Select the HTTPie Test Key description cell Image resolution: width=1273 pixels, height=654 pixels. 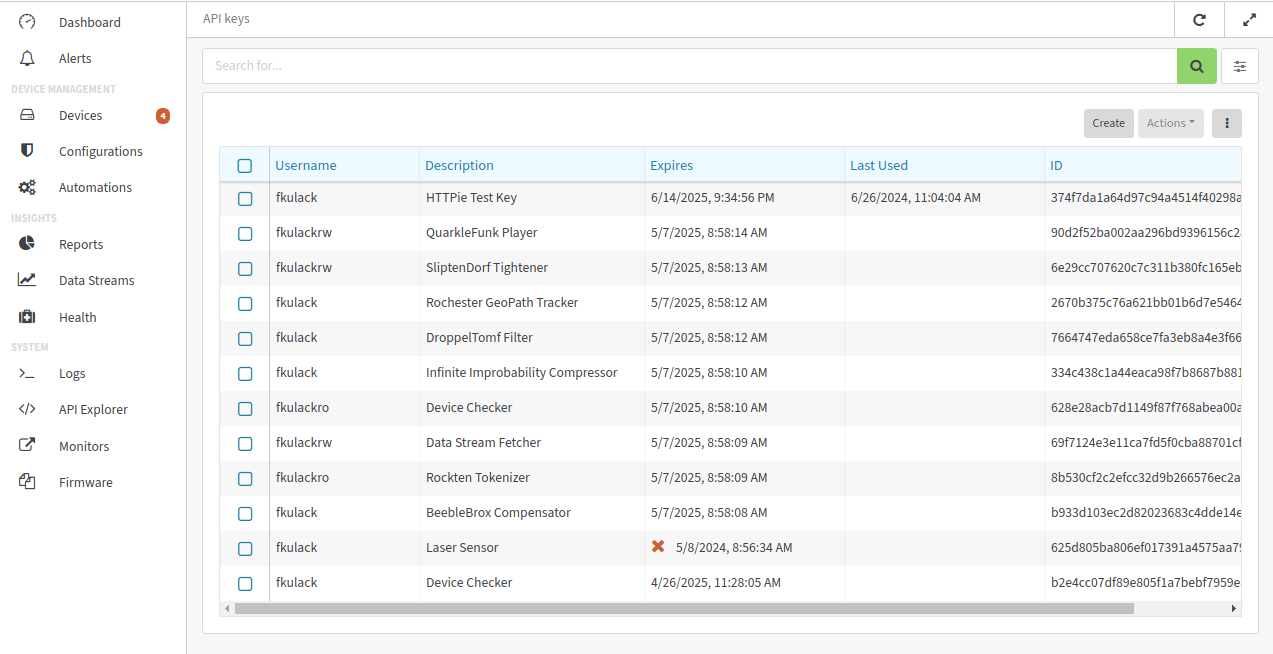click(472, 197)
